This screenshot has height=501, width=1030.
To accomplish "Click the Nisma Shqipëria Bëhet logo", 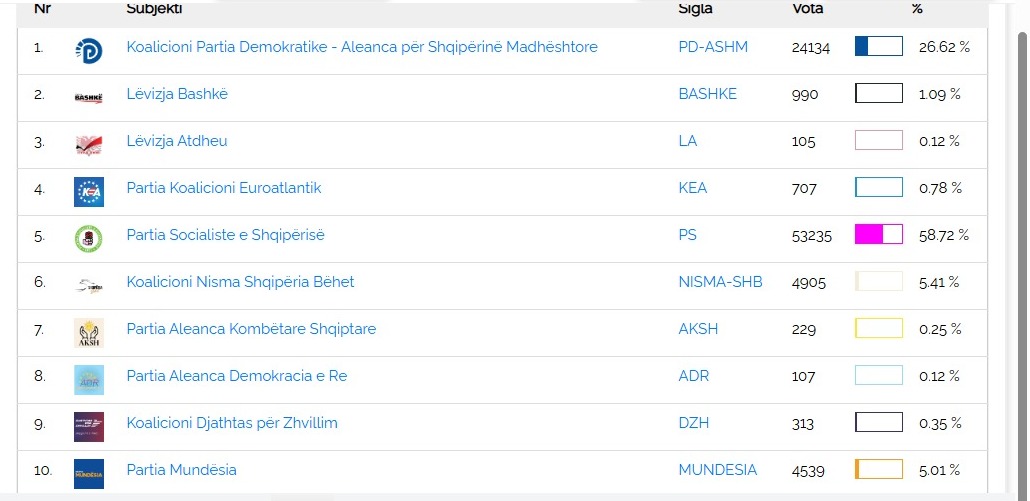I will coord(89,284).
